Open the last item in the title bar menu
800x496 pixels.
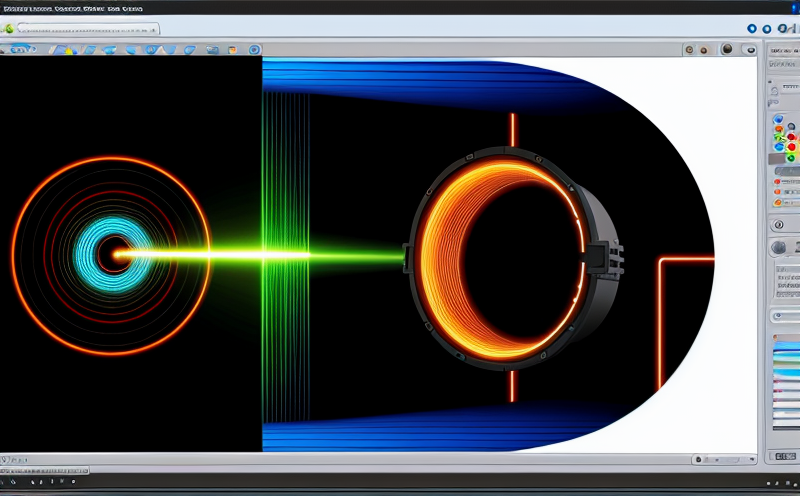click(131, 6)
